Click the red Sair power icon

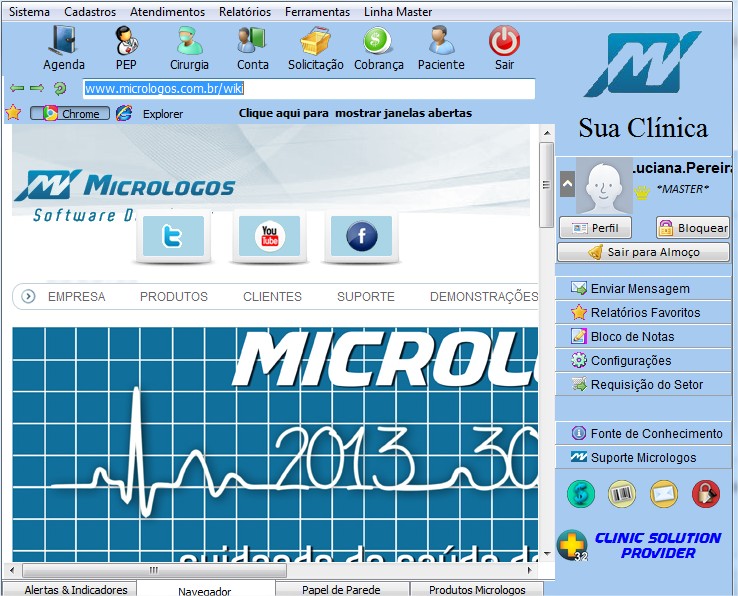point(504,48)
